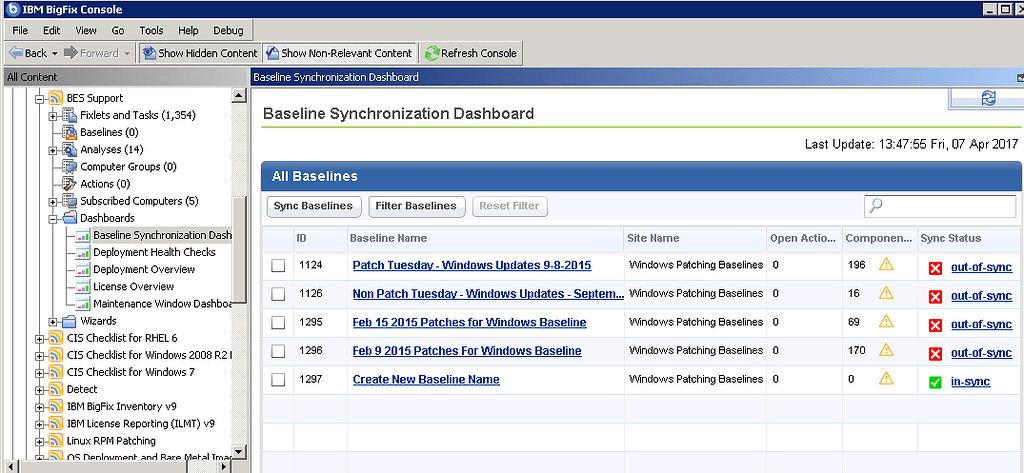Click in-sync link for baseline 1297
This screenshot has width=1024, height=473.
(970, 382)
